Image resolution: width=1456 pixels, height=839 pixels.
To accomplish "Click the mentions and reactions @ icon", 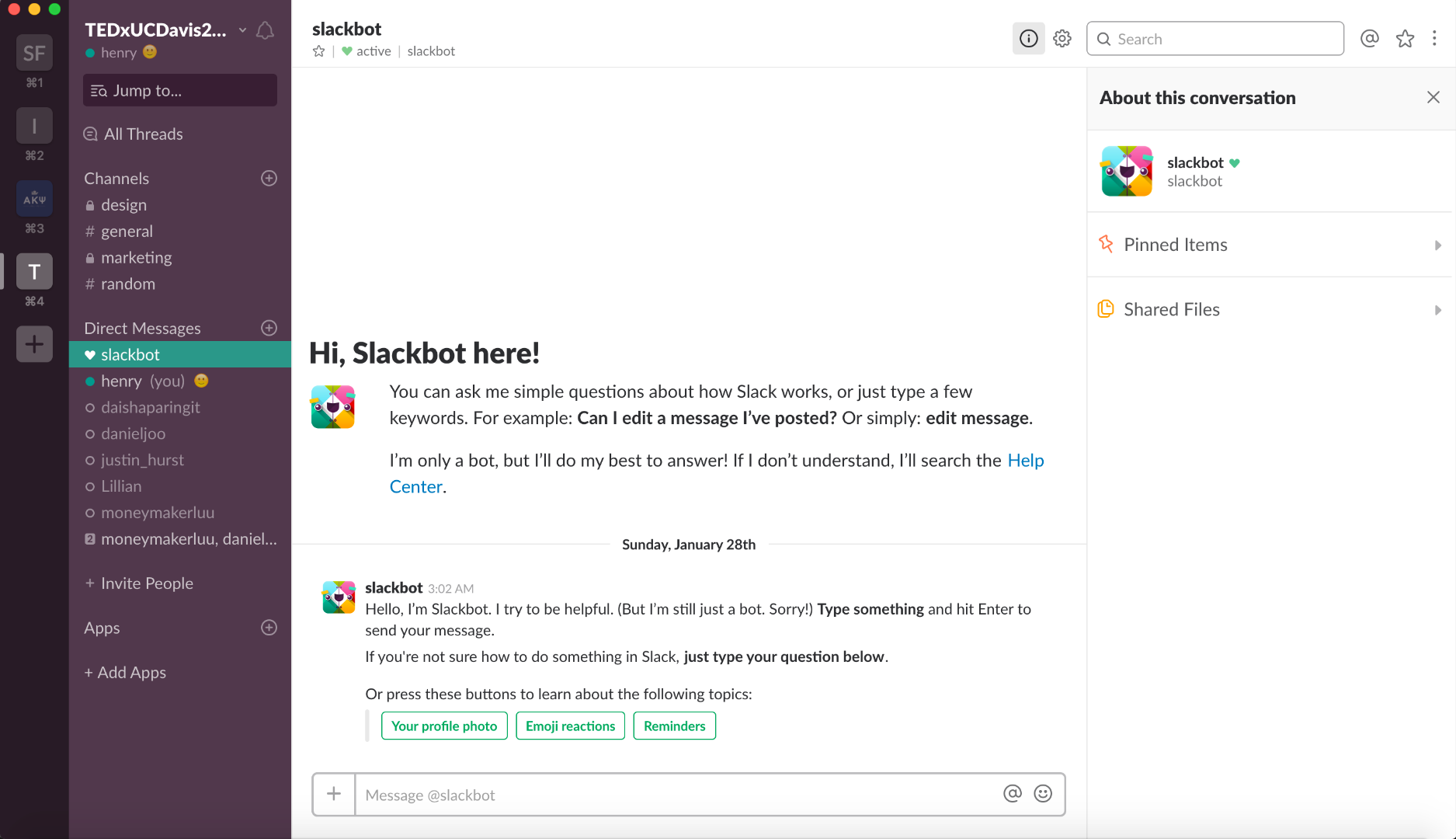I will click(x=1370, y=39).
